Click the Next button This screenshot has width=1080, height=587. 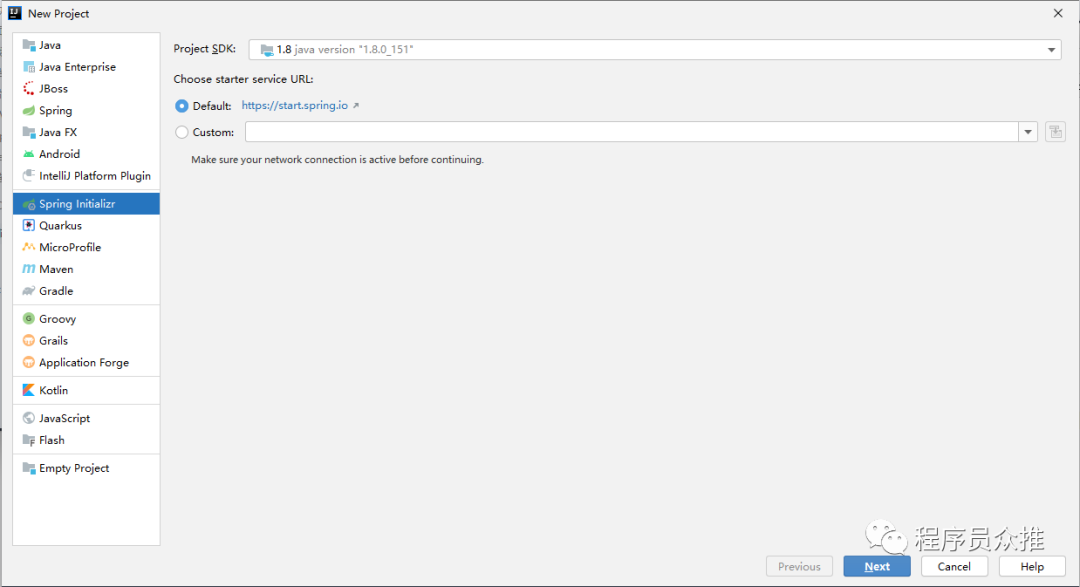877,566
